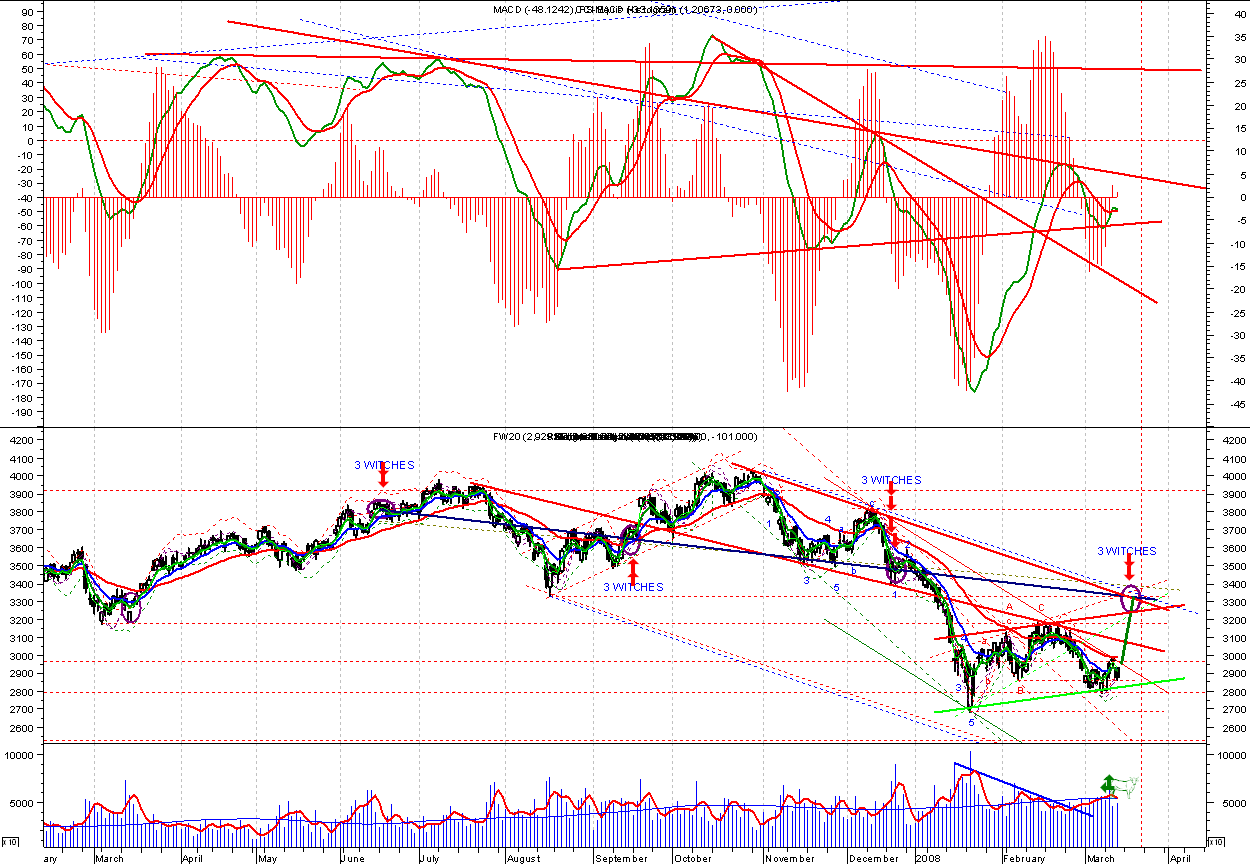
Task: Click the October month label
Action: click(692, 858)
